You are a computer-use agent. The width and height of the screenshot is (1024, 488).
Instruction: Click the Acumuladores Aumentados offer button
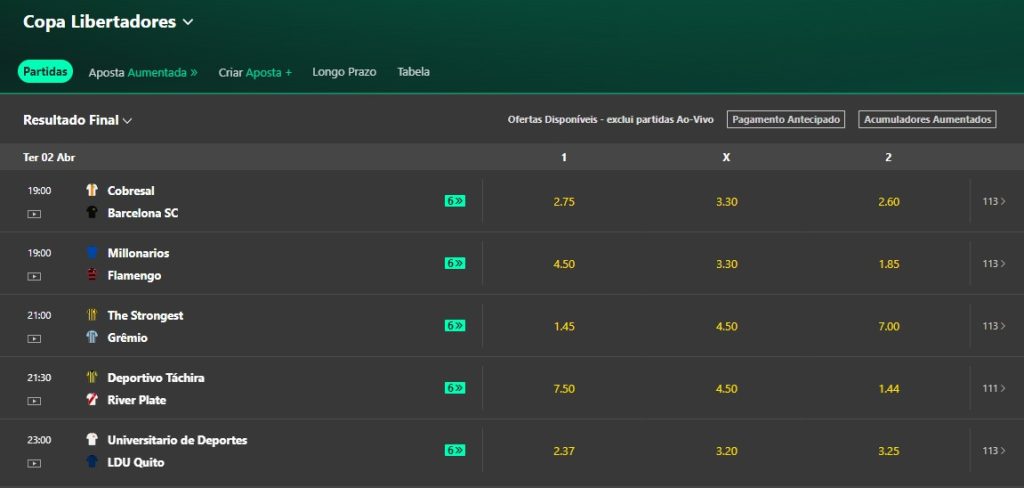click(928, 120)
